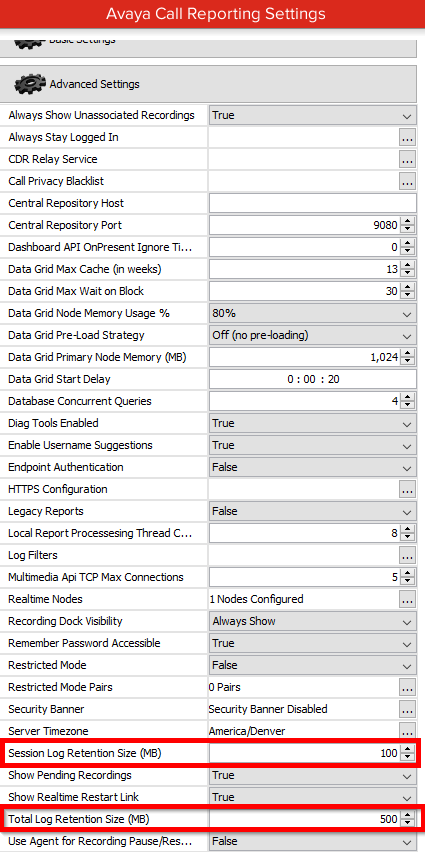This screenshot has height=858, width=425.
Task: Open Data Grid Pre-Load Strategy dropdown
Action: coord(312,335)
